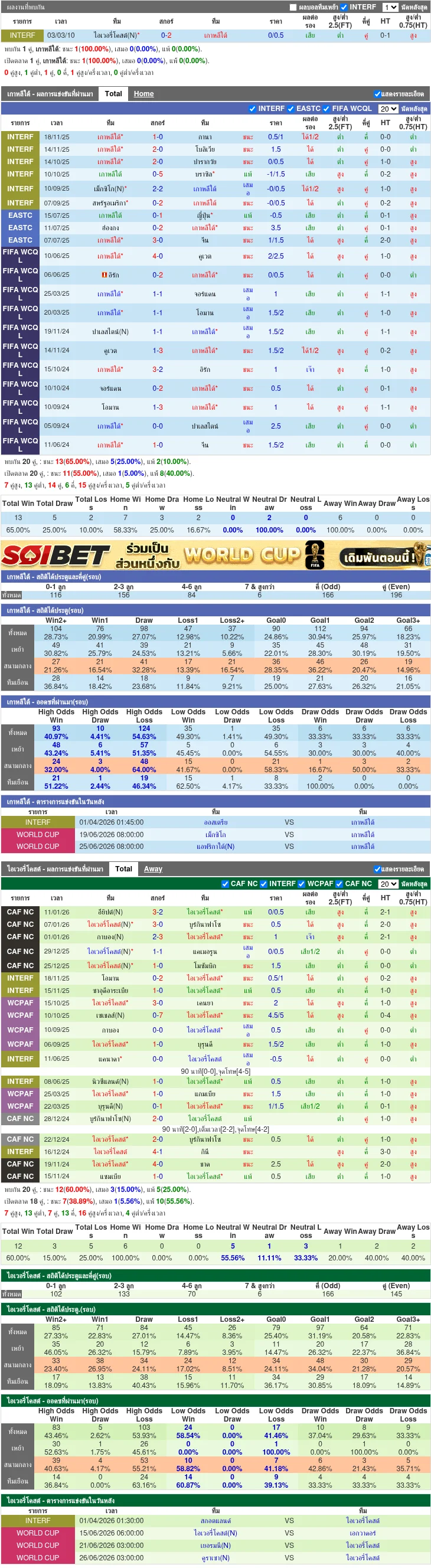
Task: Click the 2/2.5 odds on the 10/06/25 row
Action: [276, 256]
